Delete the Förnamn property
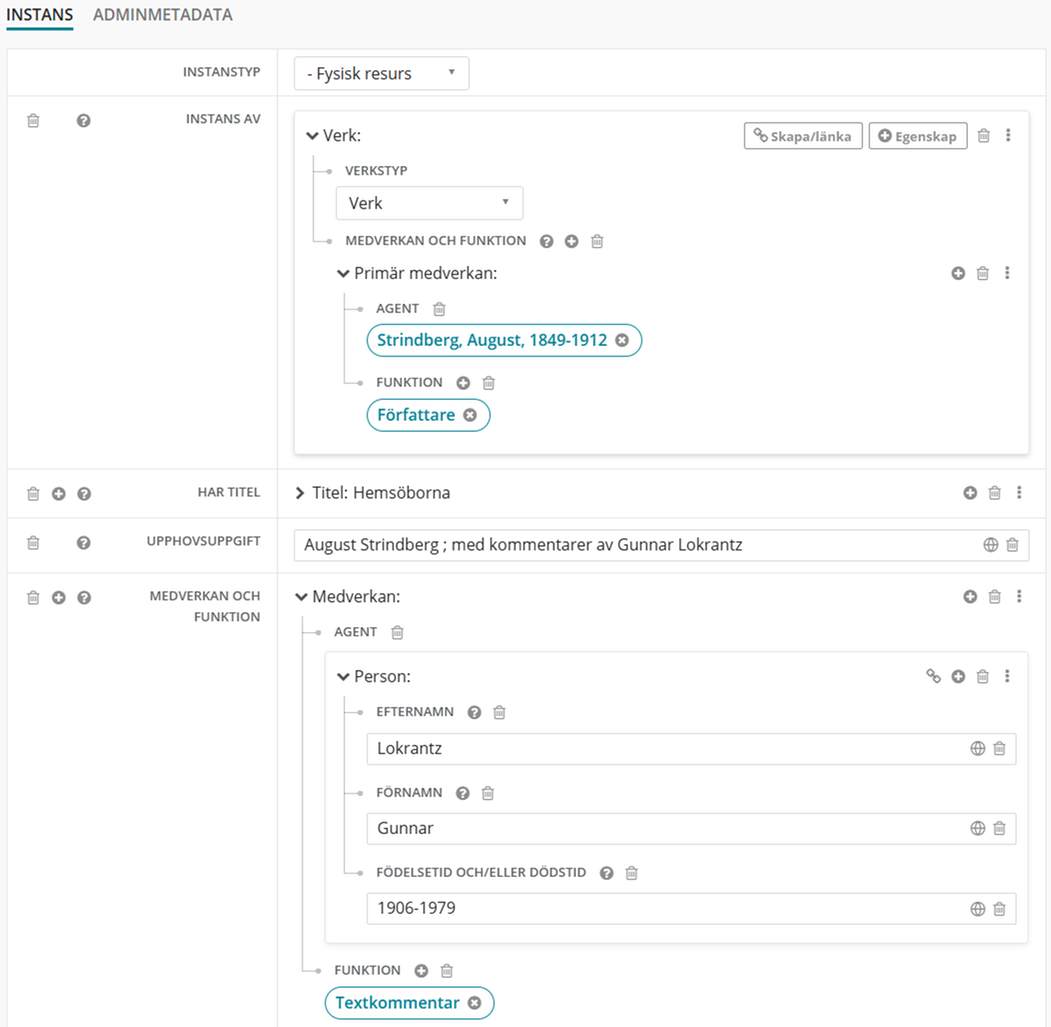Screen dimensions: 1051x1027 [x=488, y=794]
